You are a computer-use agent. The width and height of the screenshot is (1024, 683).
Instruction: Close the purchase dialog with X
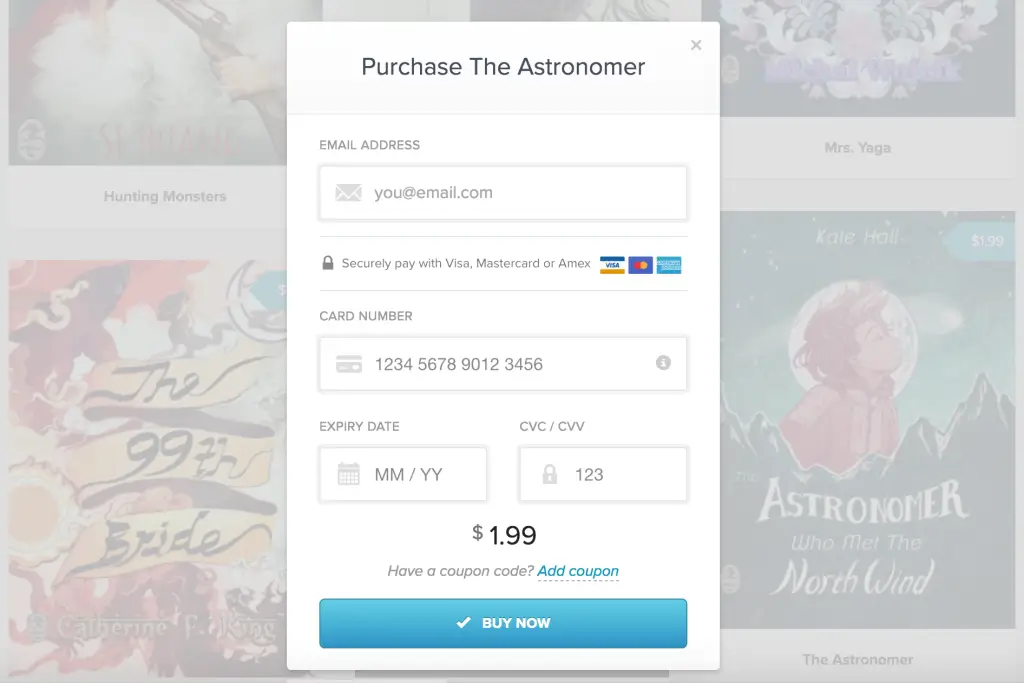(x=696, y=45)
